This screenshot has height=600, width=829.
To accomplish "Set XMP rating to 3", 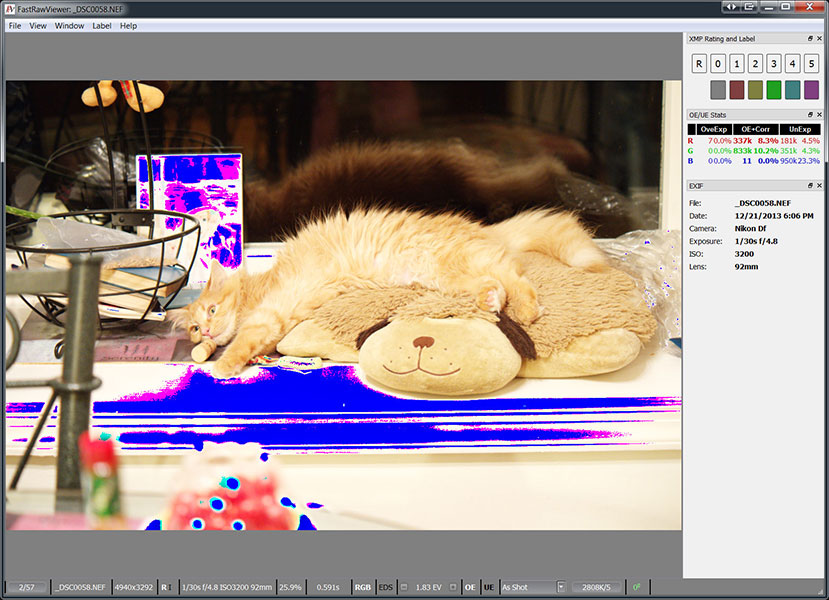I will coord(774,65).
